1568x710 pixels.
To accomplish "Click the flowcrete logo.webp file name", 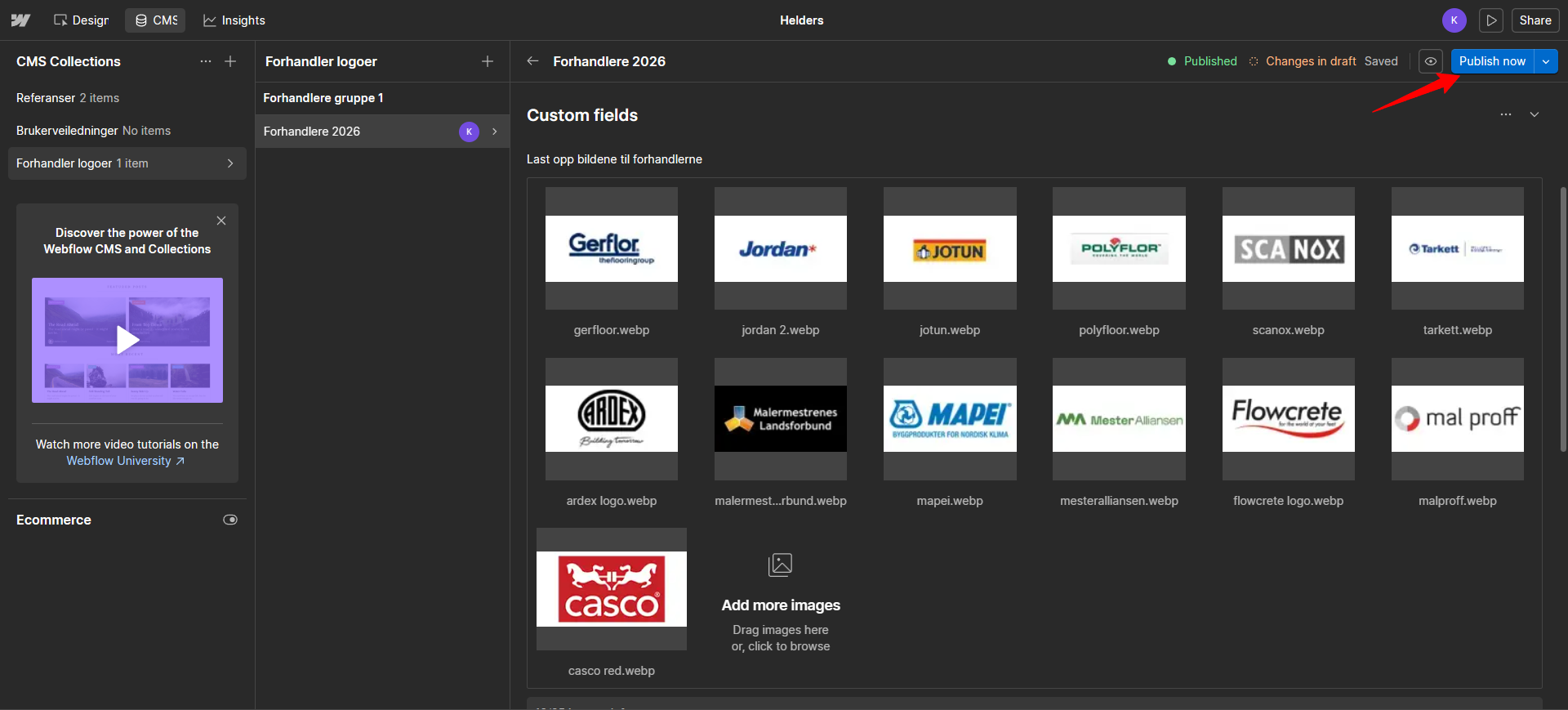I will (1289, 501).
